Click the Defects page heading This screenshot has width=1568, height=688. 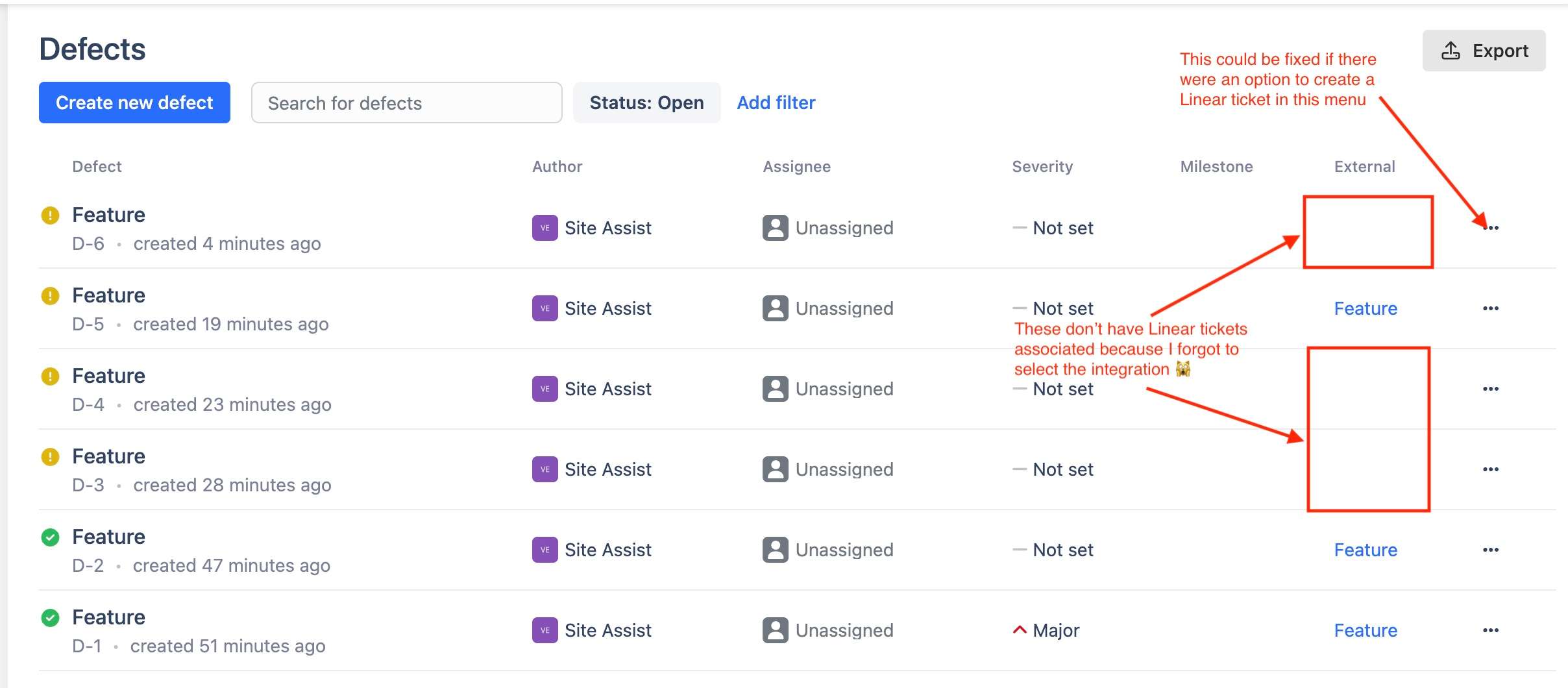pyautogui.click(x=92, y=49)
